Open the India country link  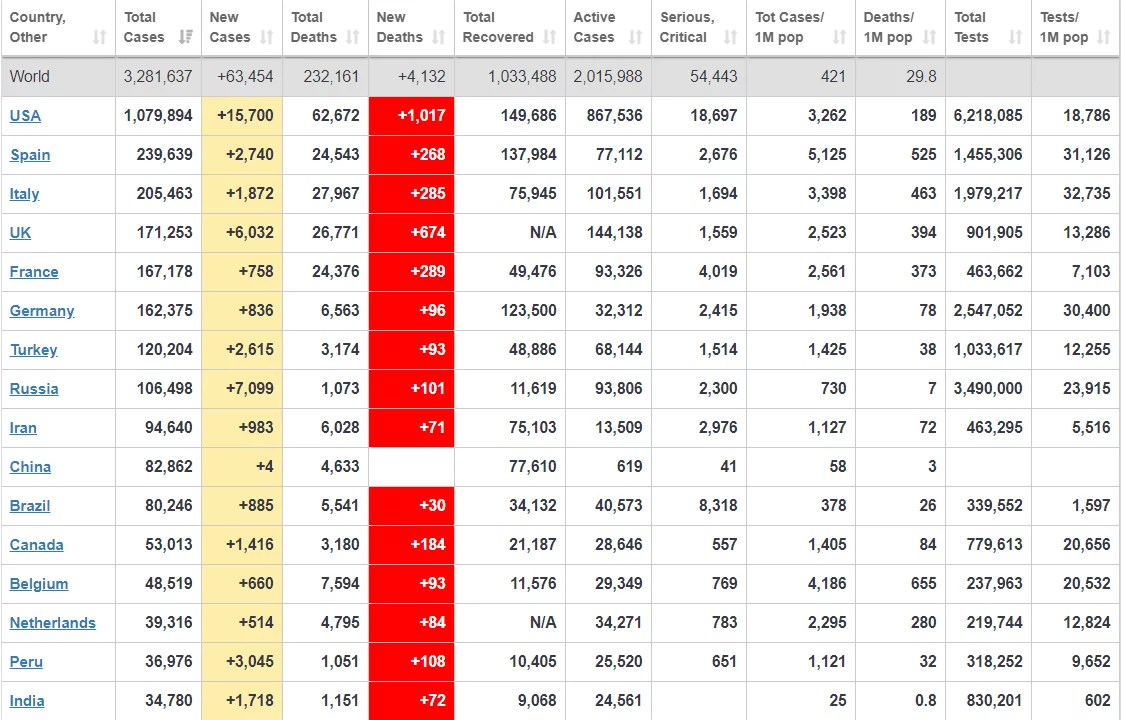pos(26,701)
